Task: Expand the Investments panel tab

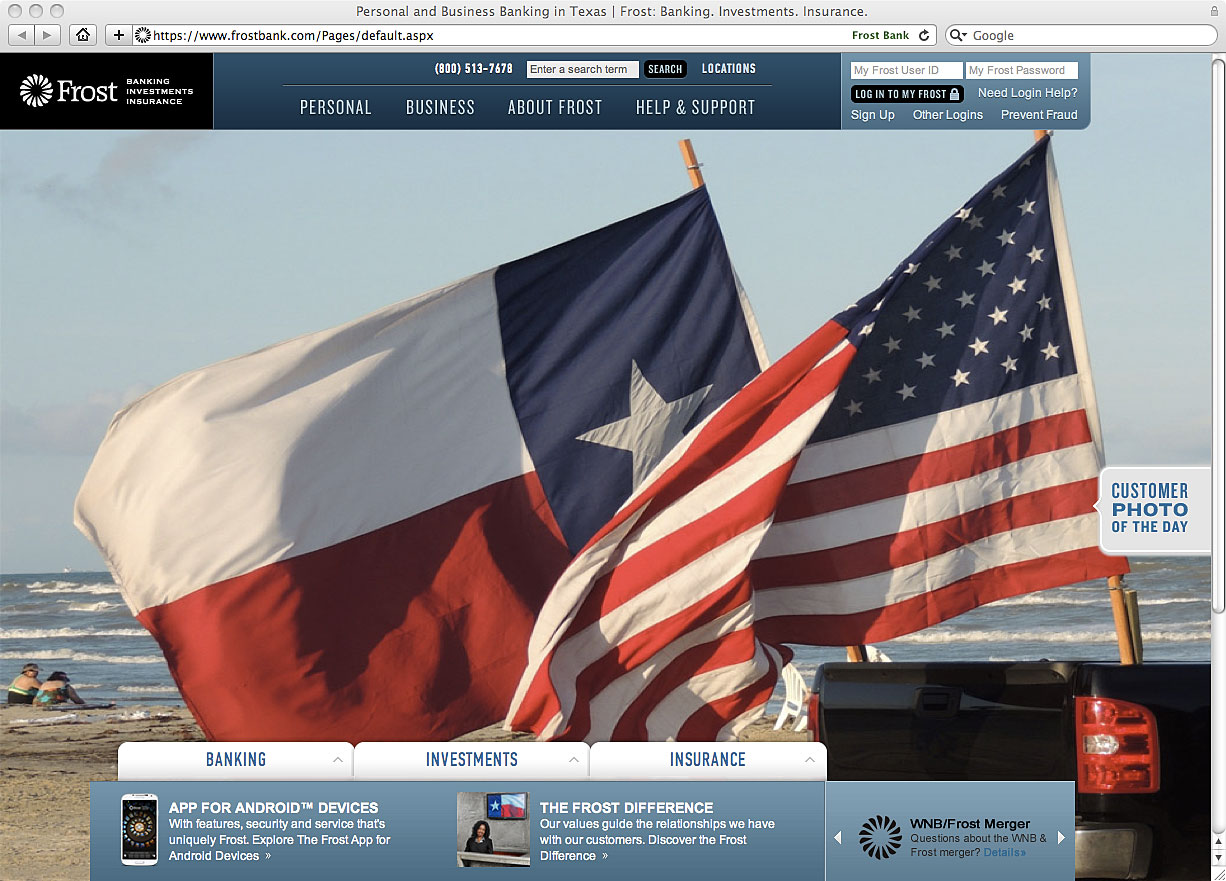Action: [471, 760]
